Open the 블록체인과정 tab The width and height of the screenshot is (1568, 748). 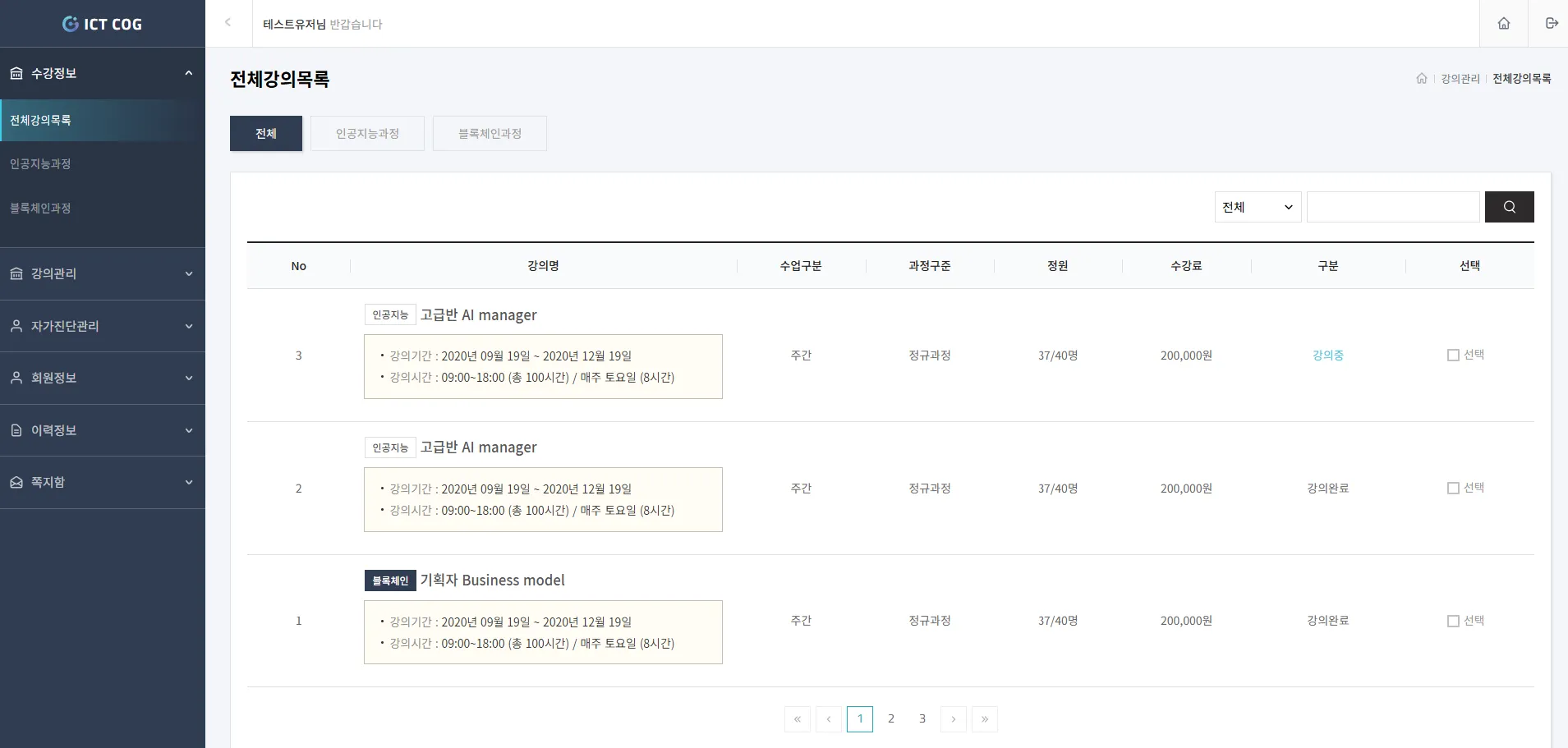pos(489,133)
